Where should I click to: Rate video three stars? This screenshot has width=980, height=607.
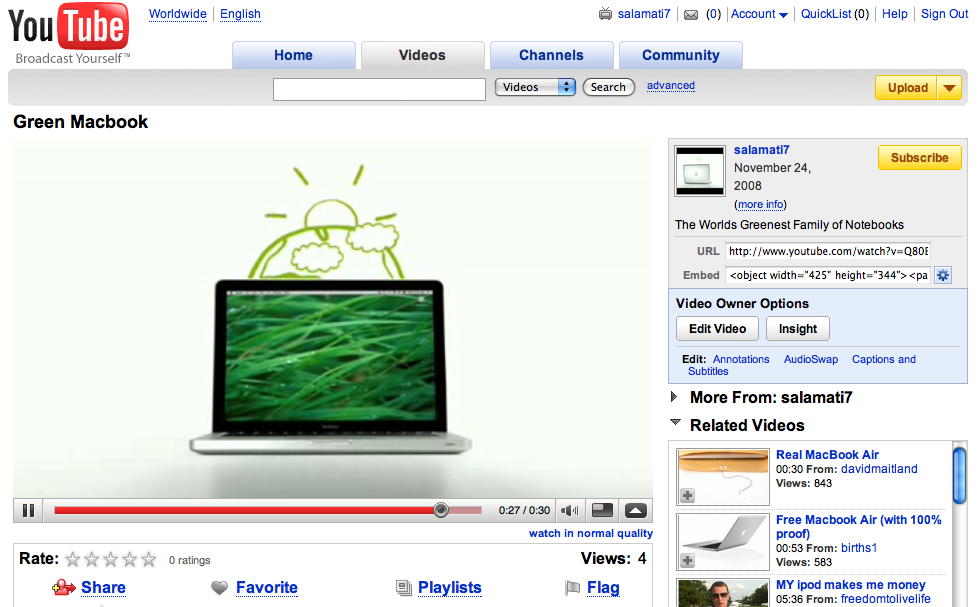pyautogui.click(x=111, y=559)
